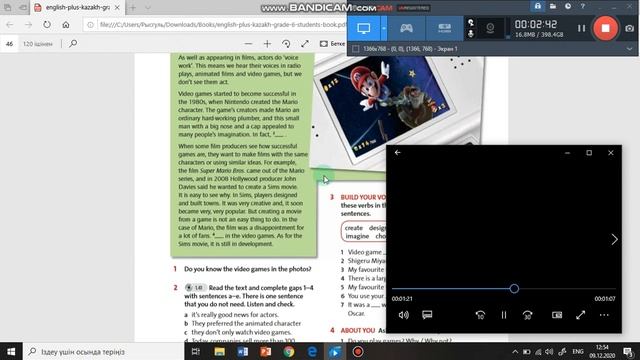Open PowerPoint from the taskbar
The image size is (640, 360).
pos(266,351)
